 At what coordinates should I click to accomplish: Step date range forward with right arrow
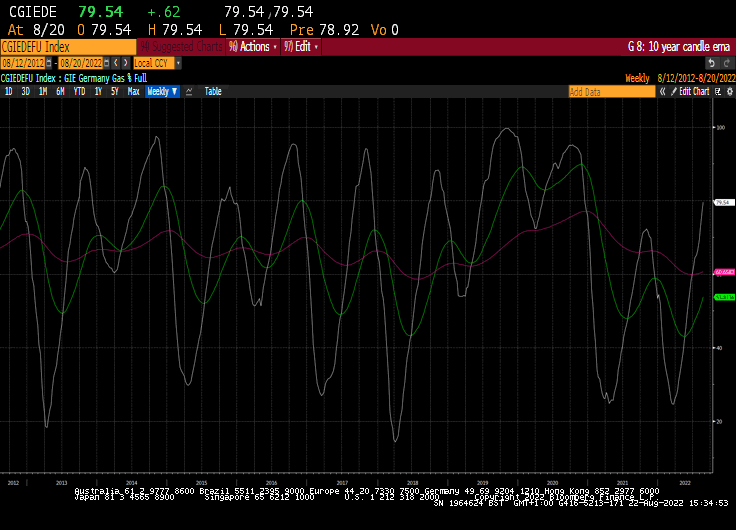click(124, 62)
